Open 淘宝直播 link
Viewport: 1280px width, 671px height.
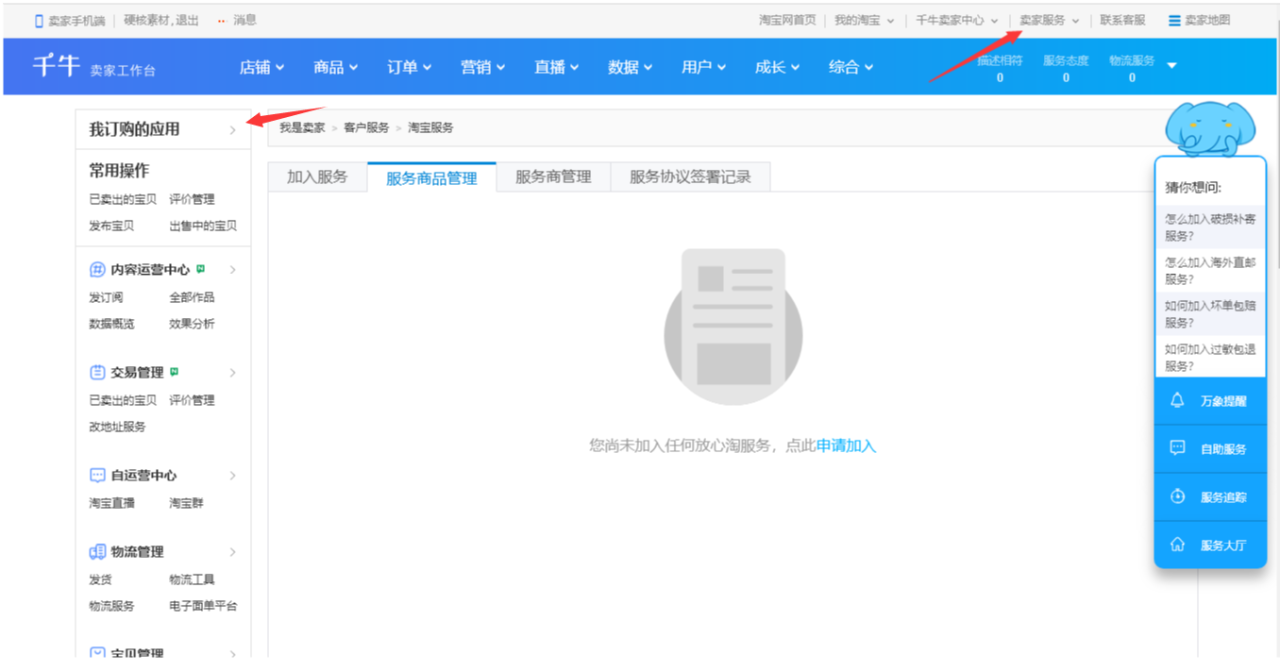pyautogui.click(x=111, y=503)
